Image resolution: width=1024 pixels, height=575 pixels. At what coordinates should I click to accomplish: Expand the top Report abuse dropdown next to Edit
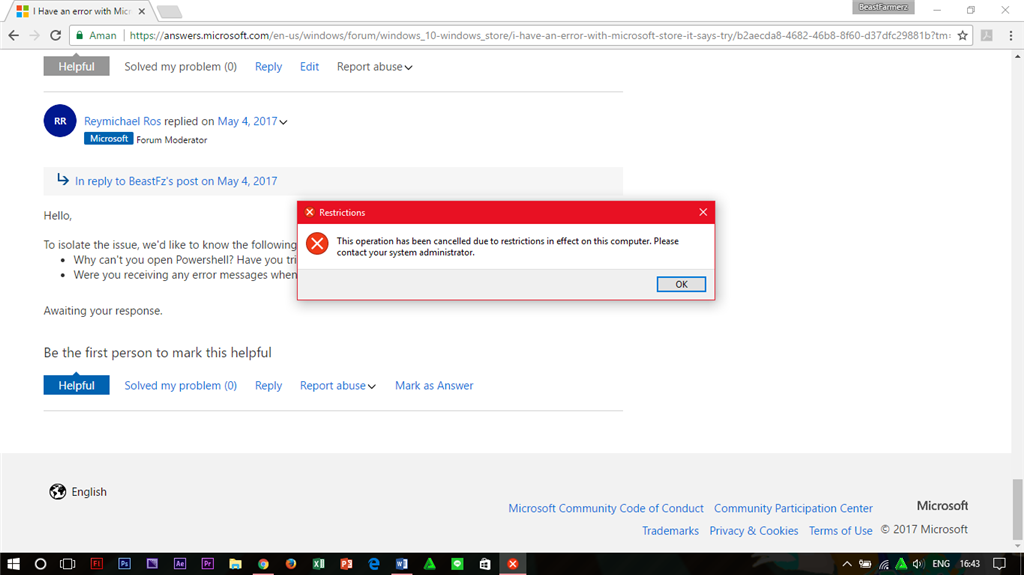[x=374, y=67]
